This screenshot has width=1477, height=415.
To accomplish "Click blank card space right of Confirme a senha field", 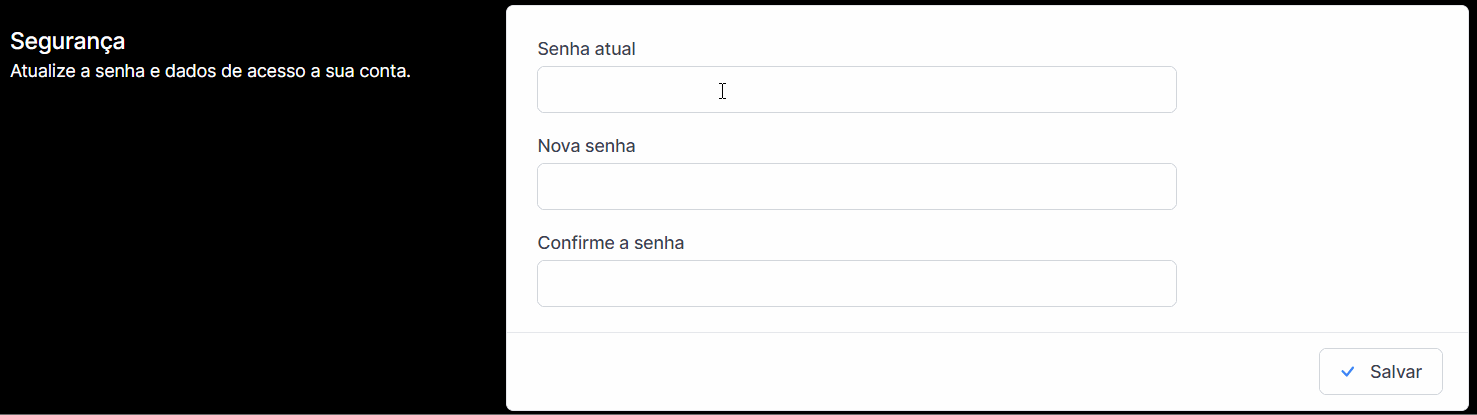I will pyautogui.click(x=1310, y=284).
